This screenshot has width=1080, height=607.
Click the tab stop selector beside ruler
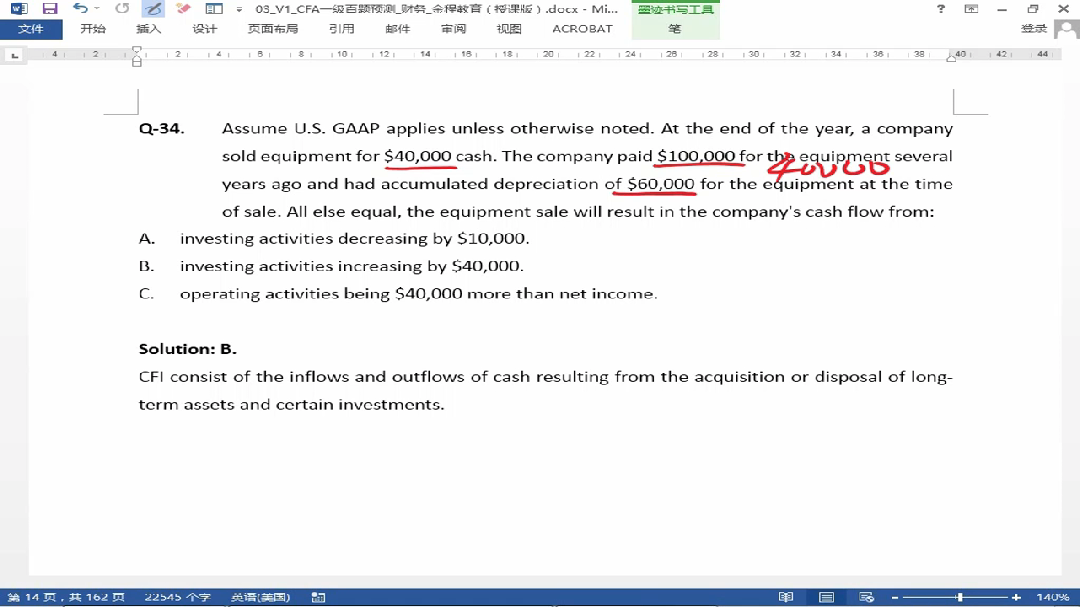(15, 55)
